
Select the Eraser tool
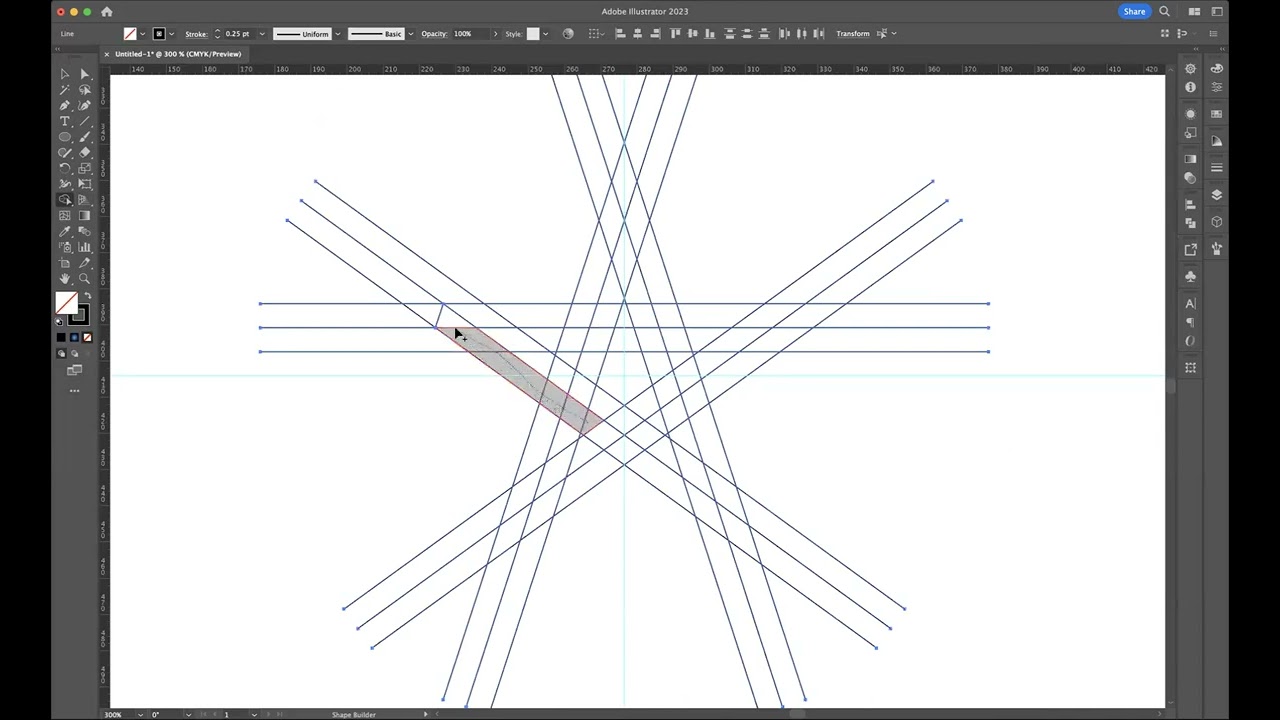coord(84,153)
